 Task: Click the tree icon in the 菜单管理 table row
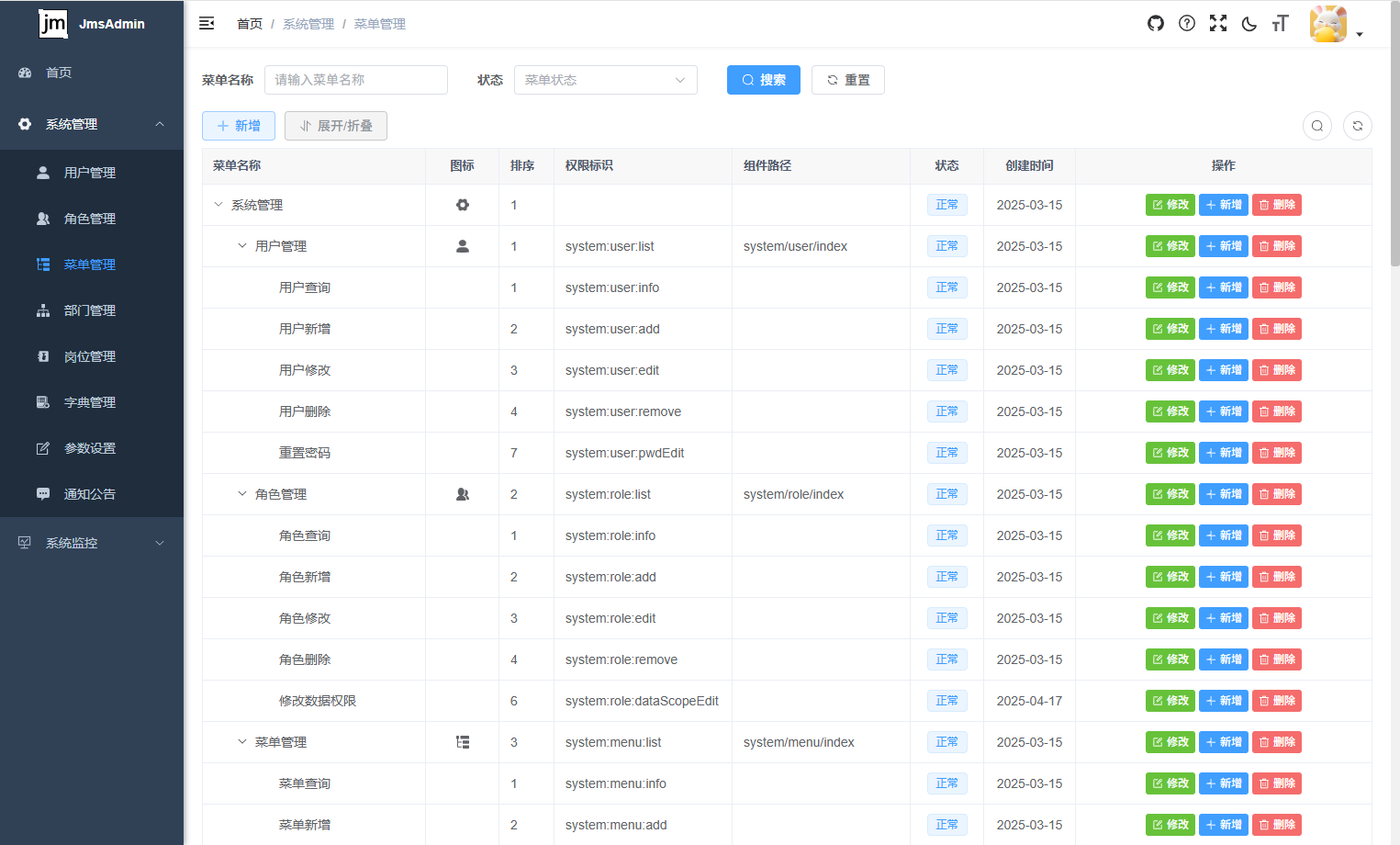pyautogui.click(x=463, y=742)
